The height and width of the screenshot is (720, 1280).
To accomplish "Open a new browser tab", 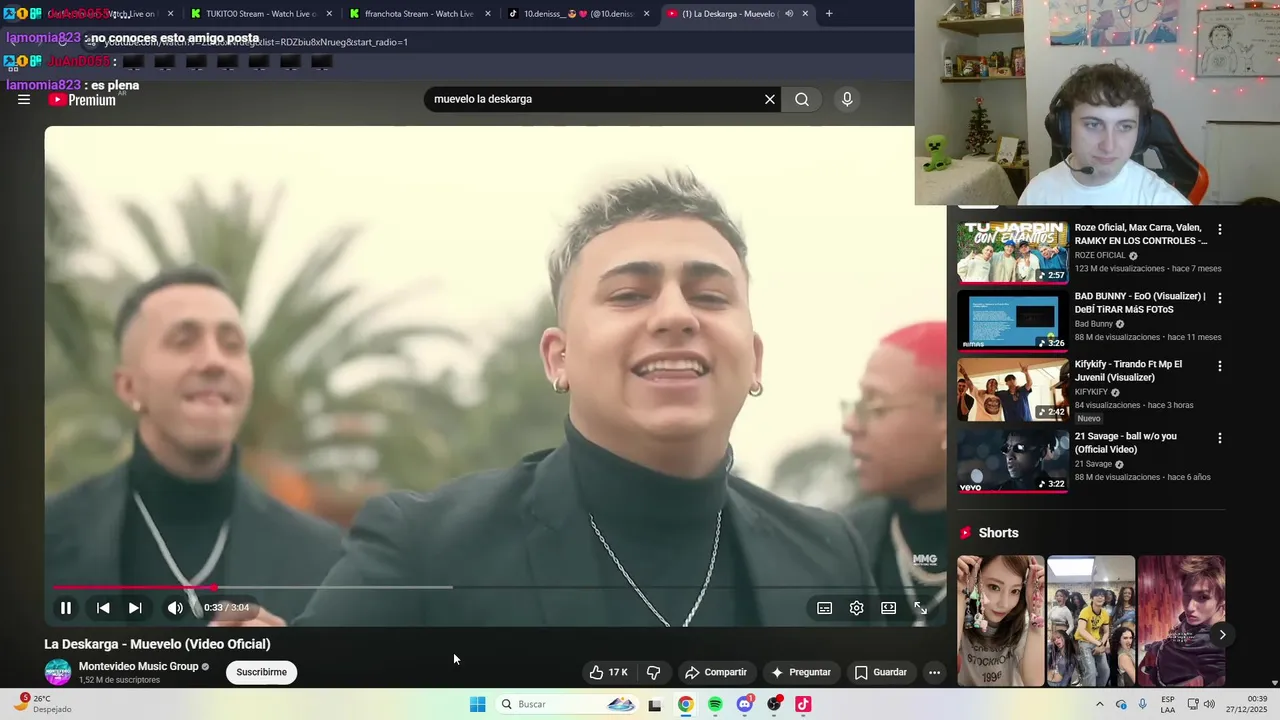I will click(x=829, y=14).
